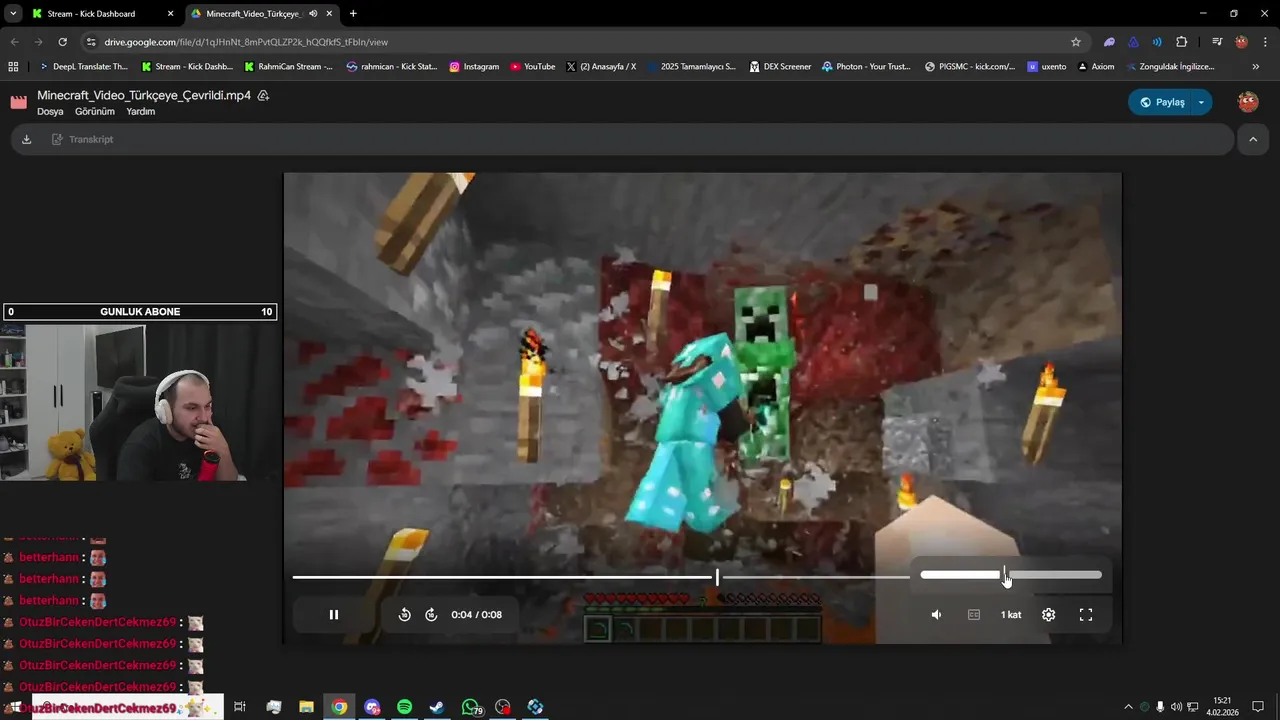Open Task View on taskbar

(240, 707)
